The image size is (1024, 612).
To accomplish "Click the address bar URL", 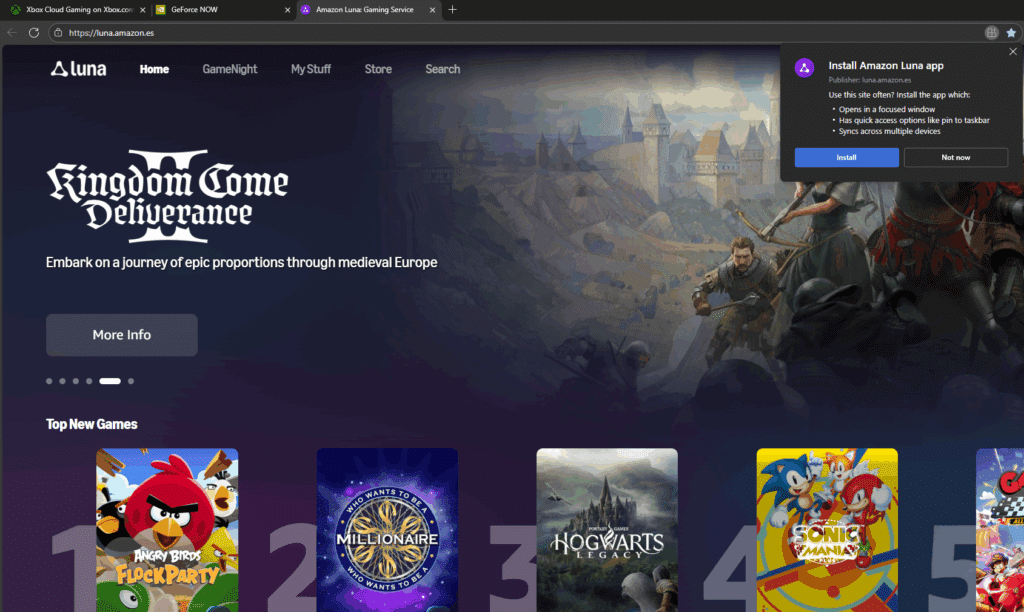I will [x=112, y=33].
